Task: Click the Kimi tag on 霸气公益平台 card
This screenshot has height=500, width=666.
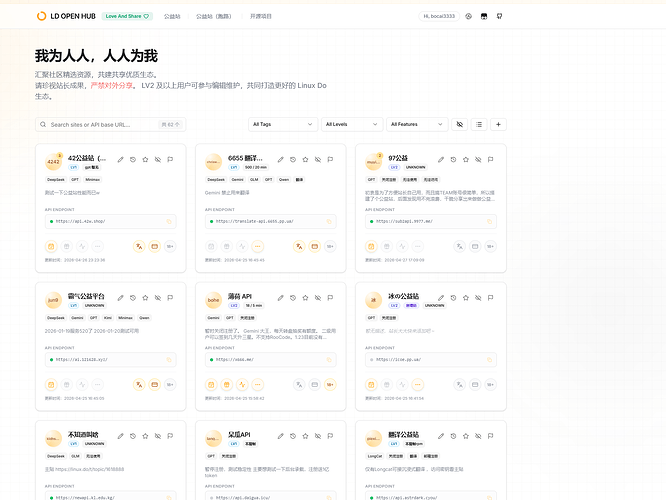Action: pyautogui.click(x=108, y=318)
